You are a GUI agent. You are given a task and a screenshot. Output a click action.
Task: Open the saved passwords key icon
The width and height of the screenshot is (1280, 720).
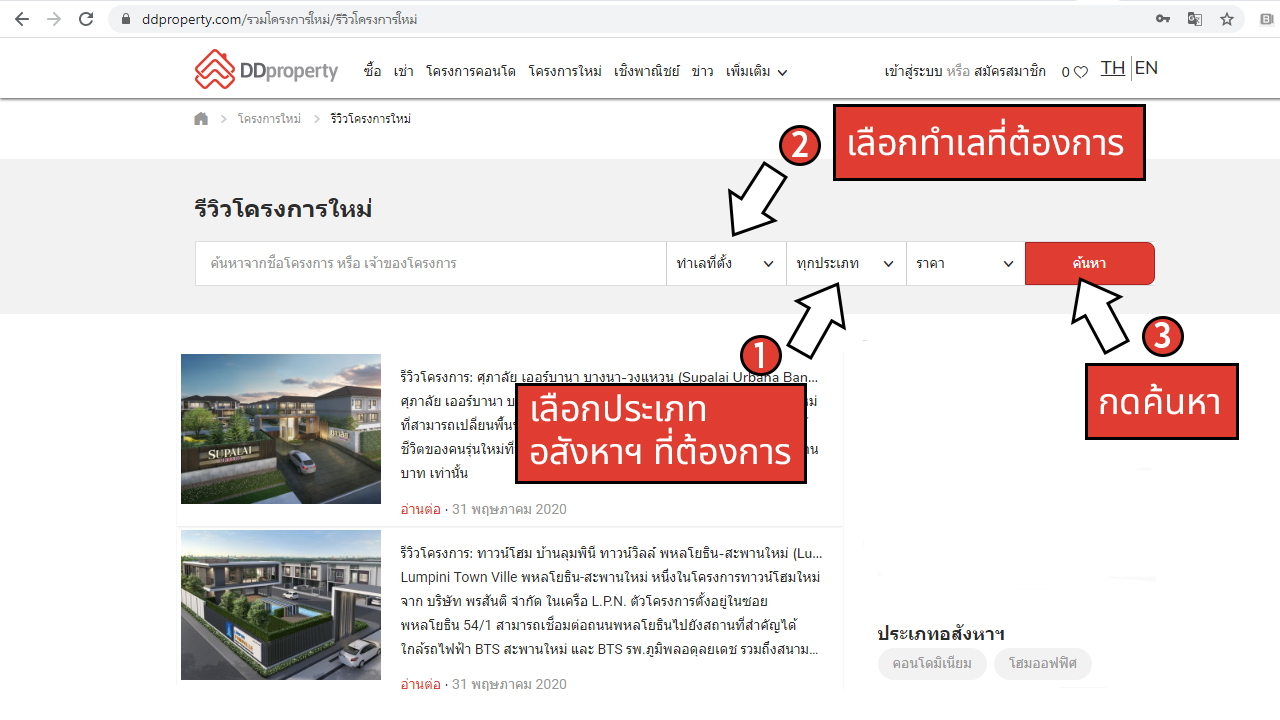pyautogui.click(x=1163, y=19)
